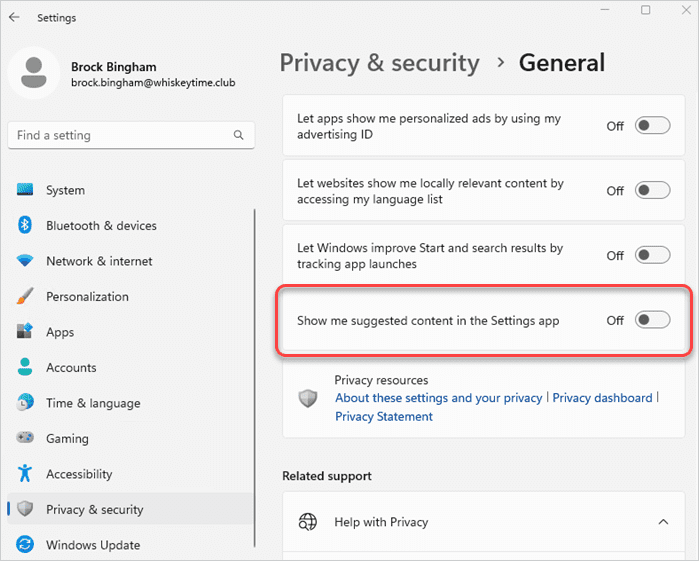Collapse the Help with Privacy section

pos(662,522)
